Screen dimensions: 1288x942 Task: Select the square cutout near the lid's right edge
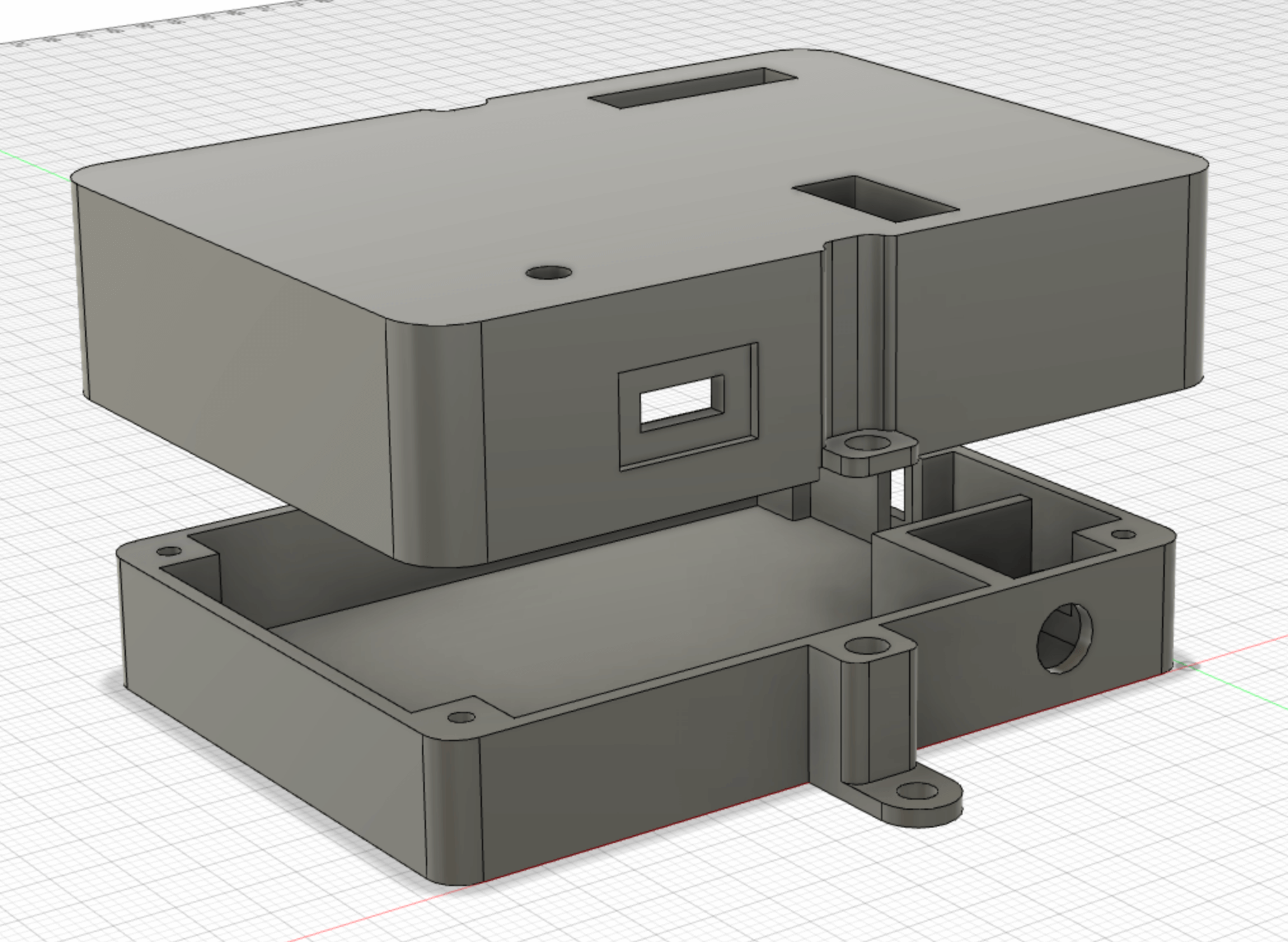pos(876,199)
